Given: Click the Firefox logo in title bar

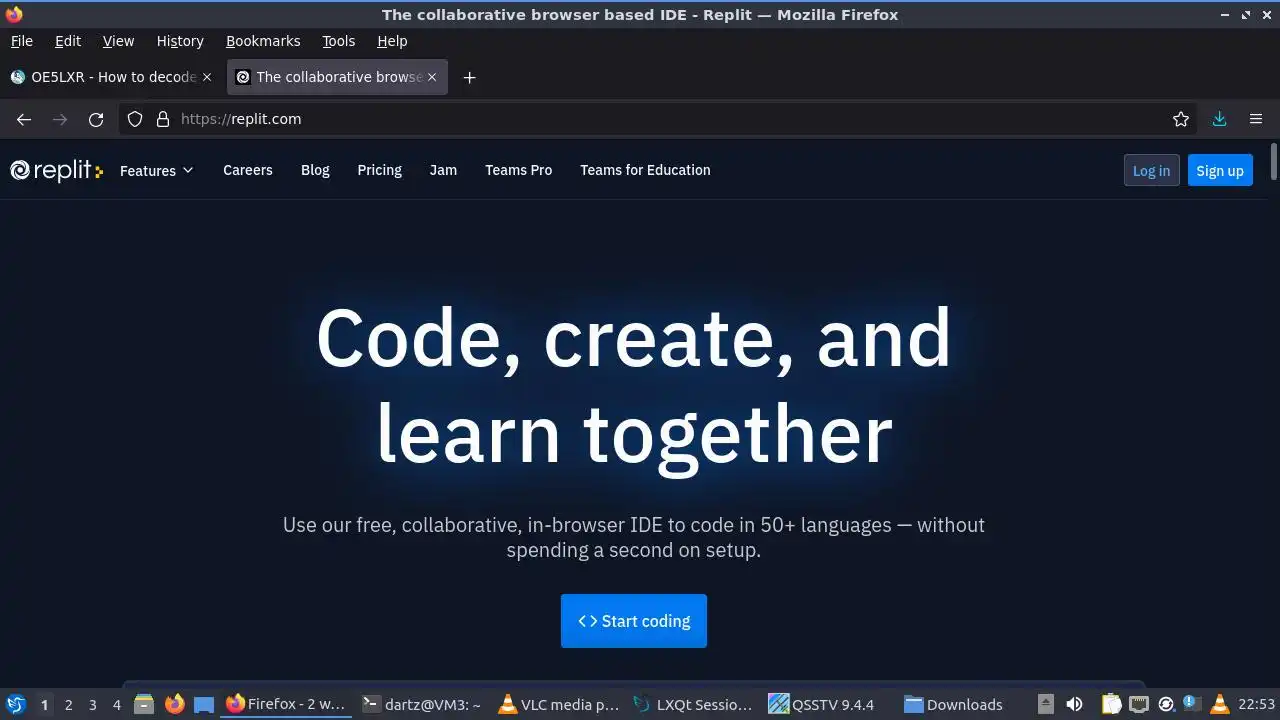Looking at the screenshot, I should click(14, 14).
